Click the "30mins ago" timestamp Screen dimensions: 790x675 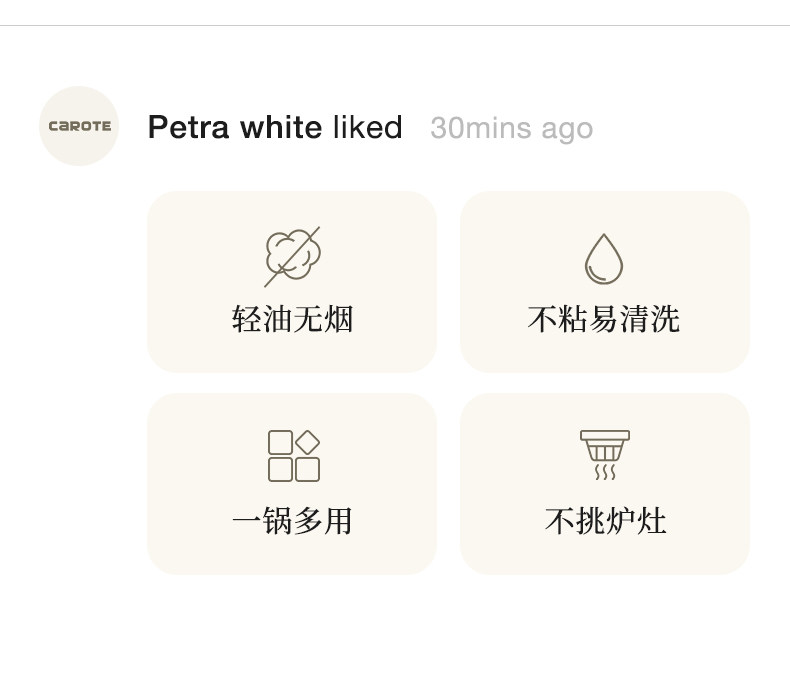pyautogui.click(x=511, y=129)
